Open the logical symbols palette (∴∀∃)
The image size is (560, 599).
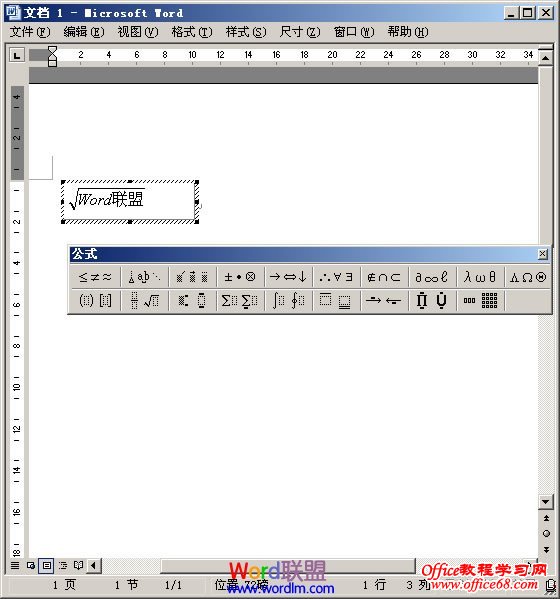click(336, 277)
